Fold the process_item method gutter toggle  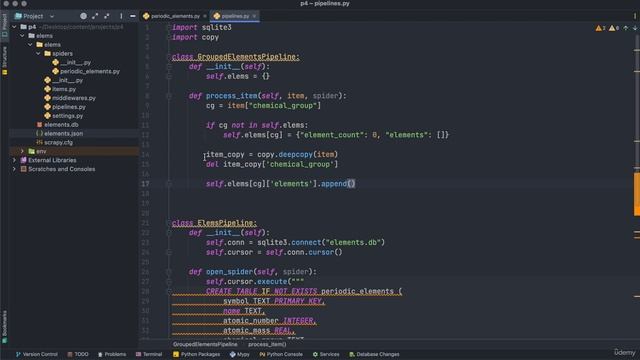[169, 96]
